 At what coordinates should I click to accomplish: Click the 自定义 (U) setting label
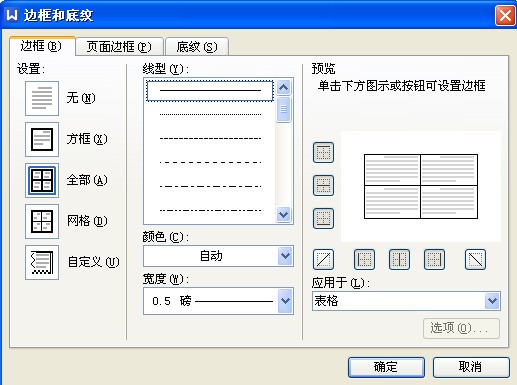(x=93, y=262)
